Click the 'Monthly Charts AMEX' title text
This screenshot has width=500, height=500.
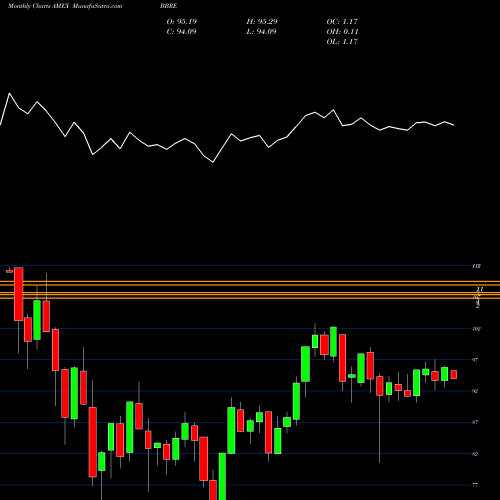pos(38,6)
